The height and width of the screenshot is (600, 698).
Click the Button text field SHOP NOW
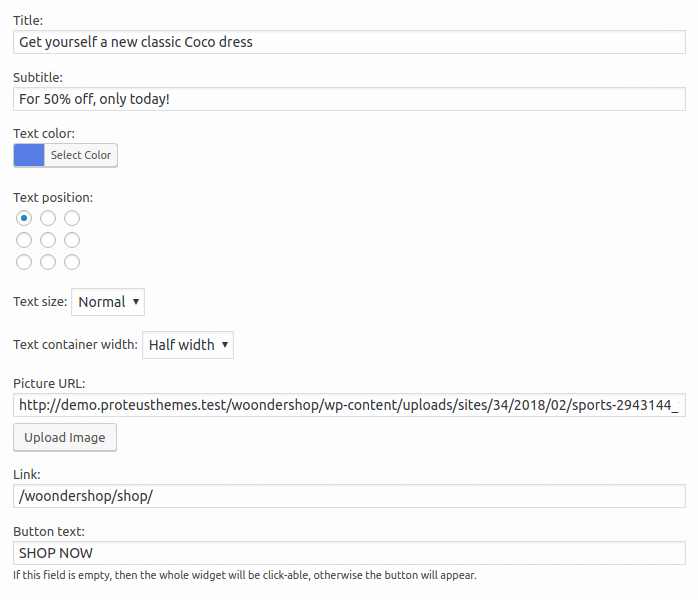pyautogui.click(x=349, y=553)
